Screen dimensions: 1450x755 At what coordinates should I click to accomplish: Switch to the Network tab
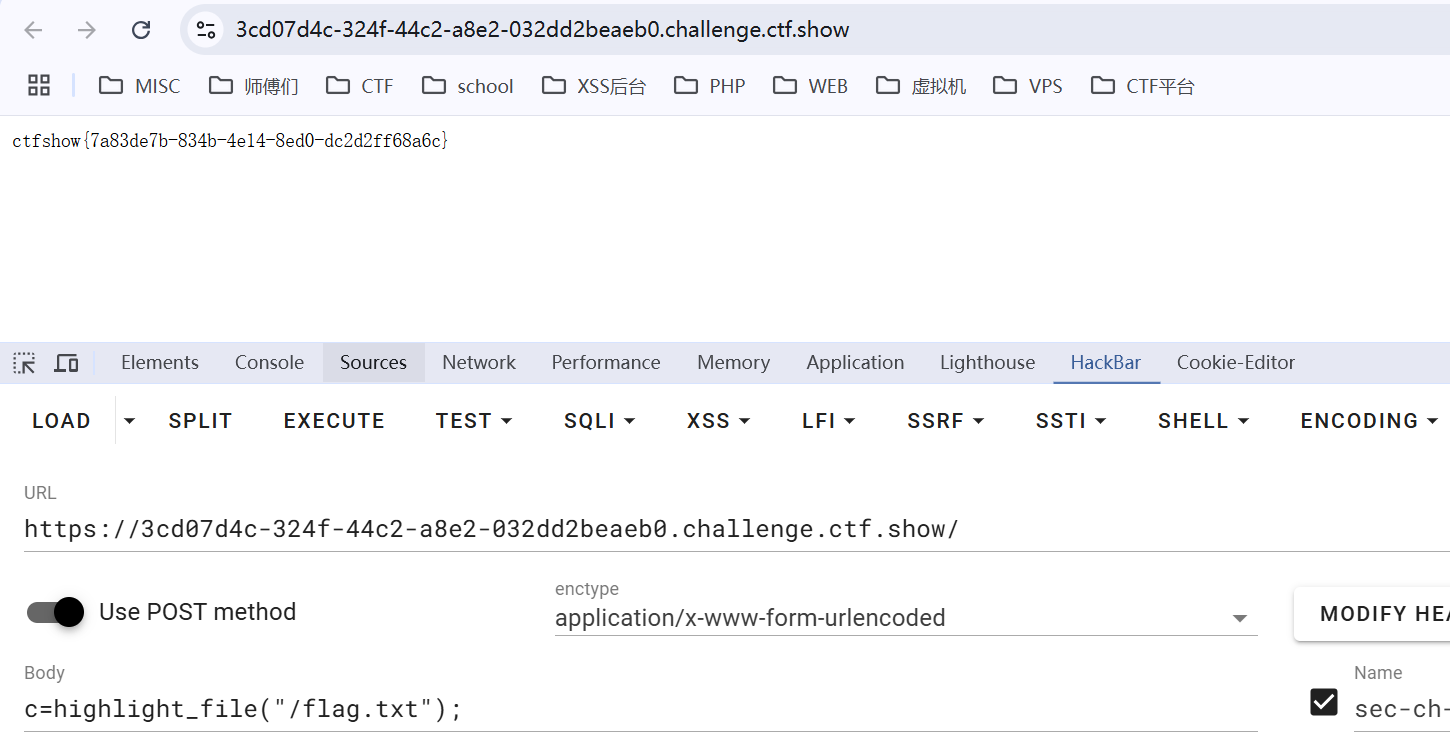479,363
